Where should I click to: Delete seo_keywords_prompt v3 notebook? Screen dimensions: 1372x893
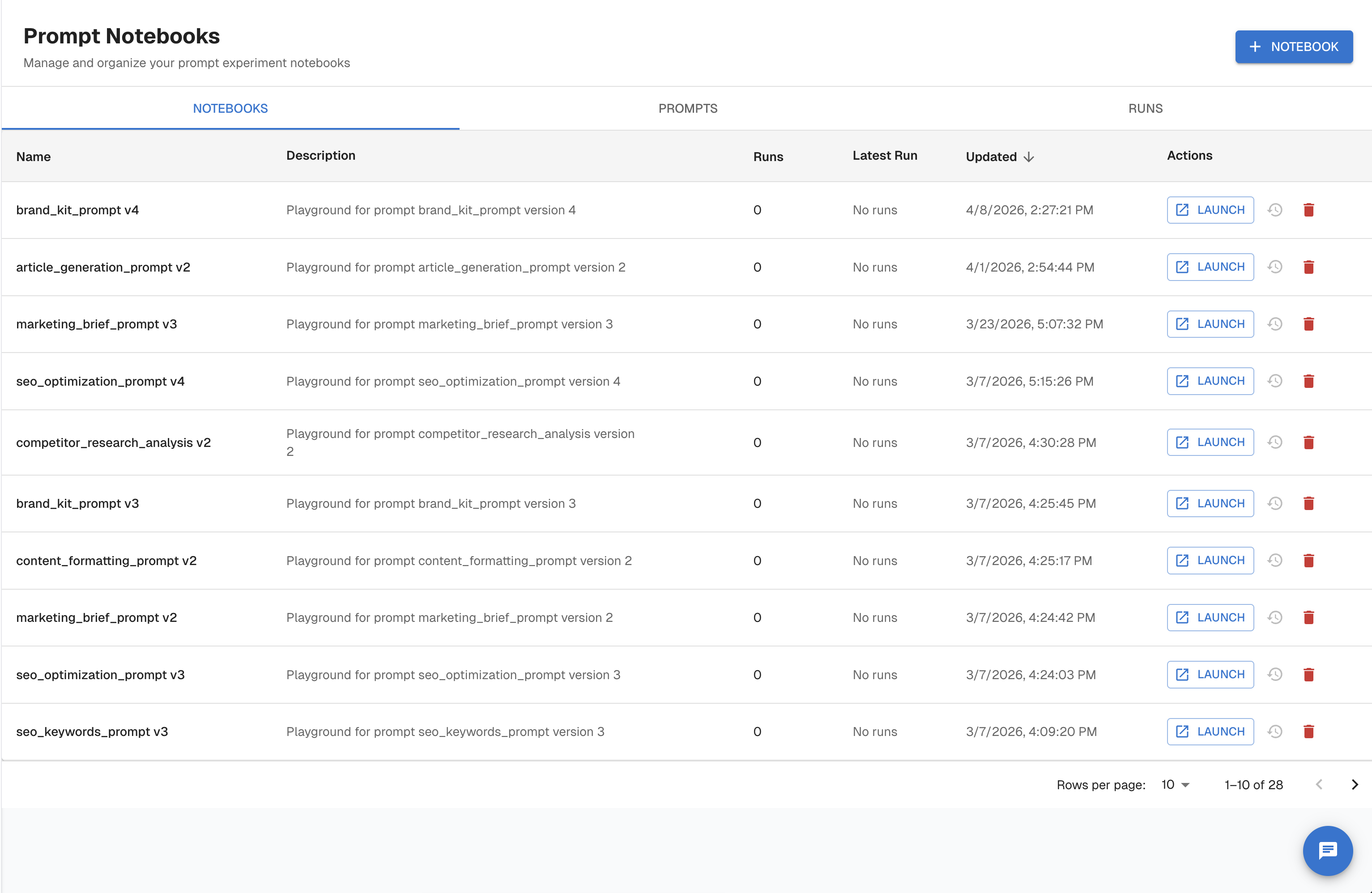pos(1308,731)
